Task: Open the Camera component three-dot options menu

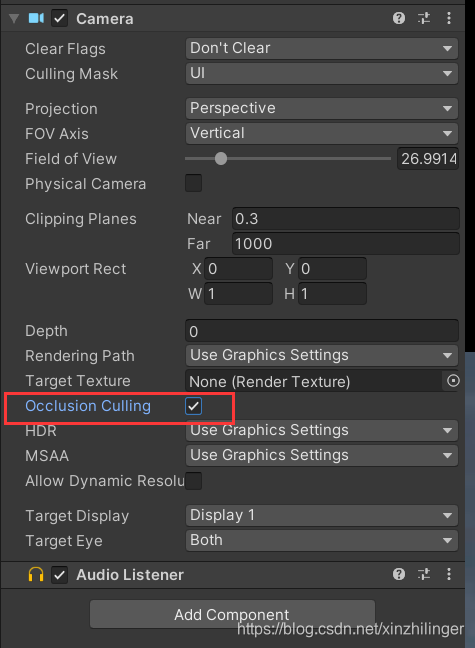Action: click(x=449, y=18)
